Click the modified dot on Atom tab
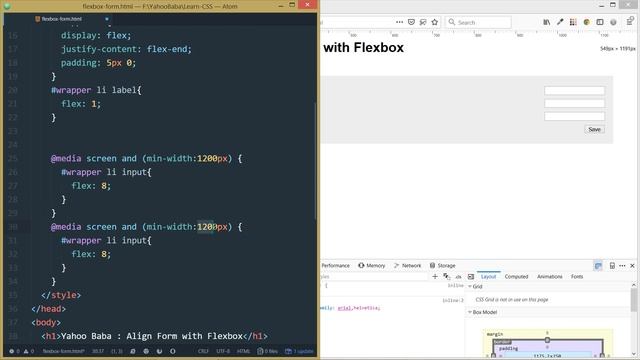The image size is (640, 360). [x=107, y=19]
